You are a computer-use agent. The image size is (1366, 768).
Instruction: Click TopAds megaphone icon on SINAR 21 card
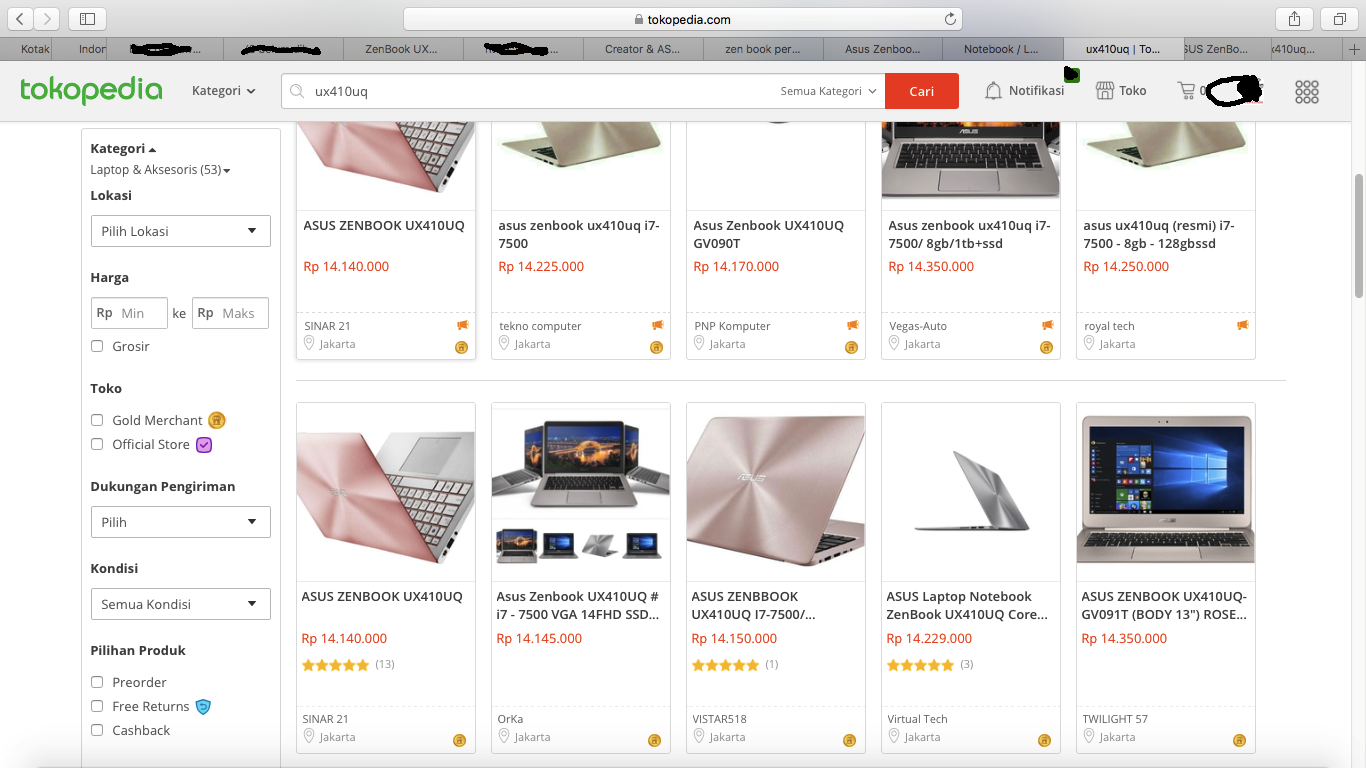[x=462, y=325]
